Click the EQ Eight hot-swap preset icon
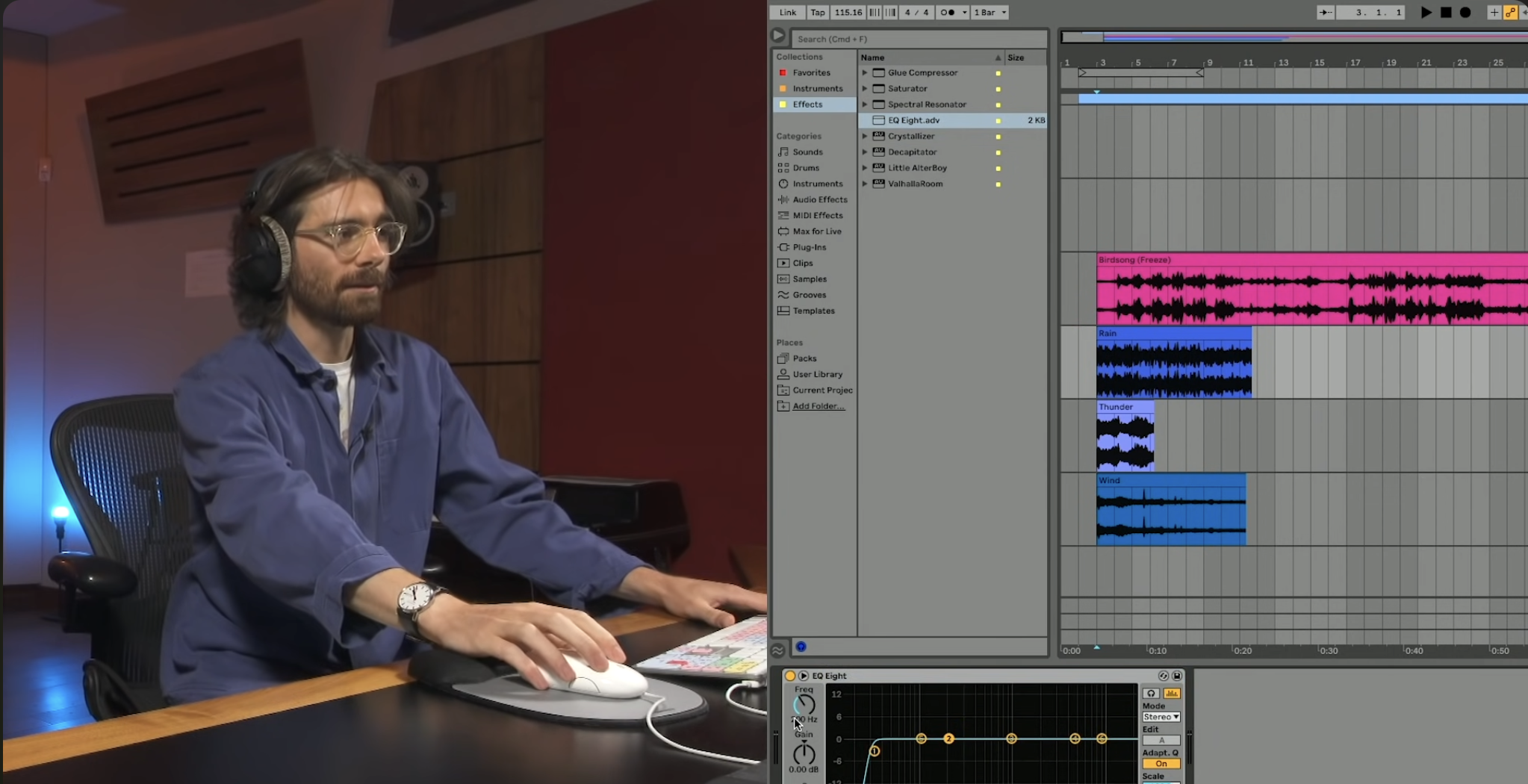Image resolution: width=1528 pixels, height=784 pixels. click(1163, 676)
